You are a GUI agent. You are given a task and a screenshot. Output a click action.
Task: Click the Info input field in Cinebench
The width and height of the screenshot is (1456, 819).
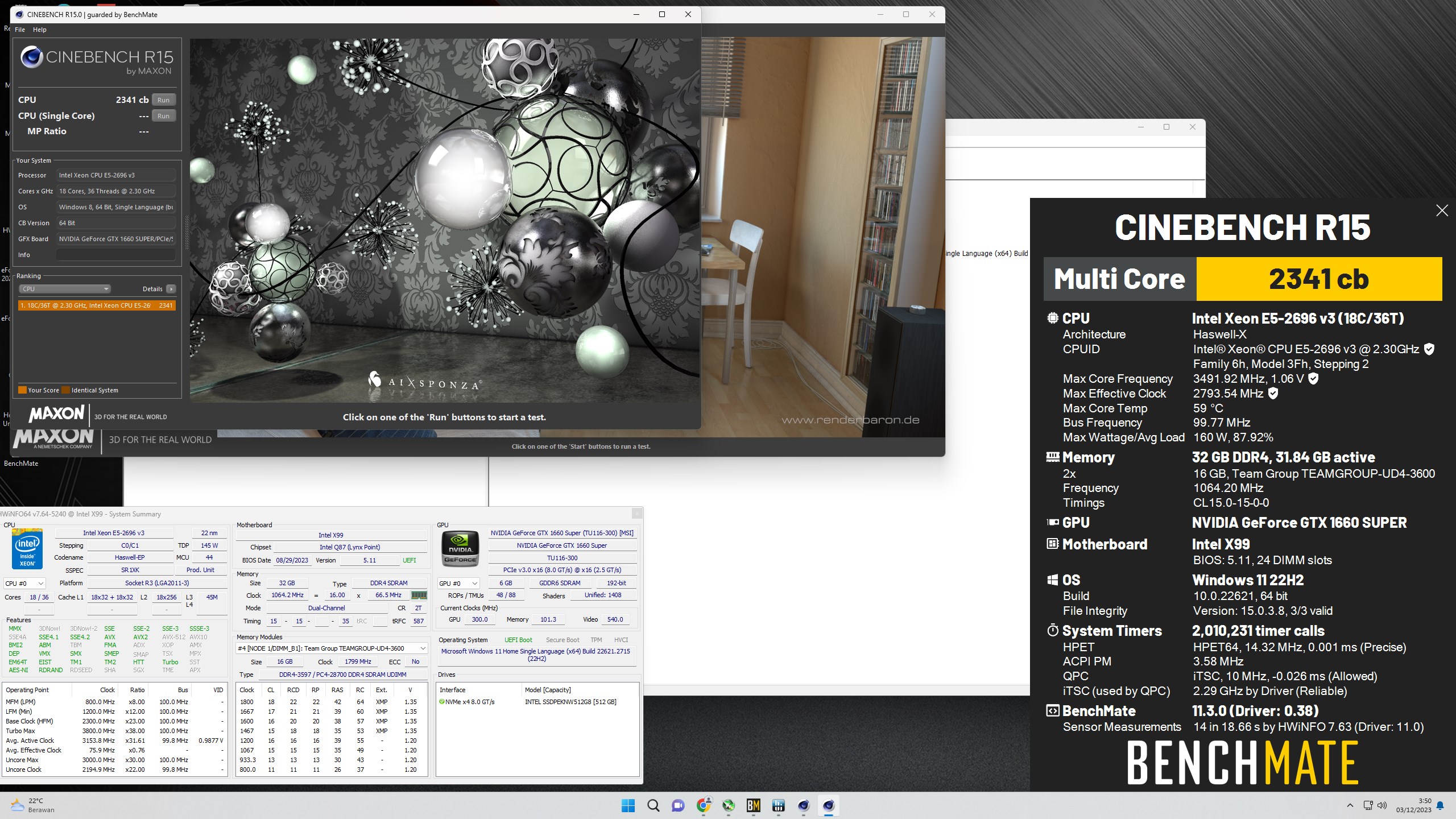click(x=115, y=255)
